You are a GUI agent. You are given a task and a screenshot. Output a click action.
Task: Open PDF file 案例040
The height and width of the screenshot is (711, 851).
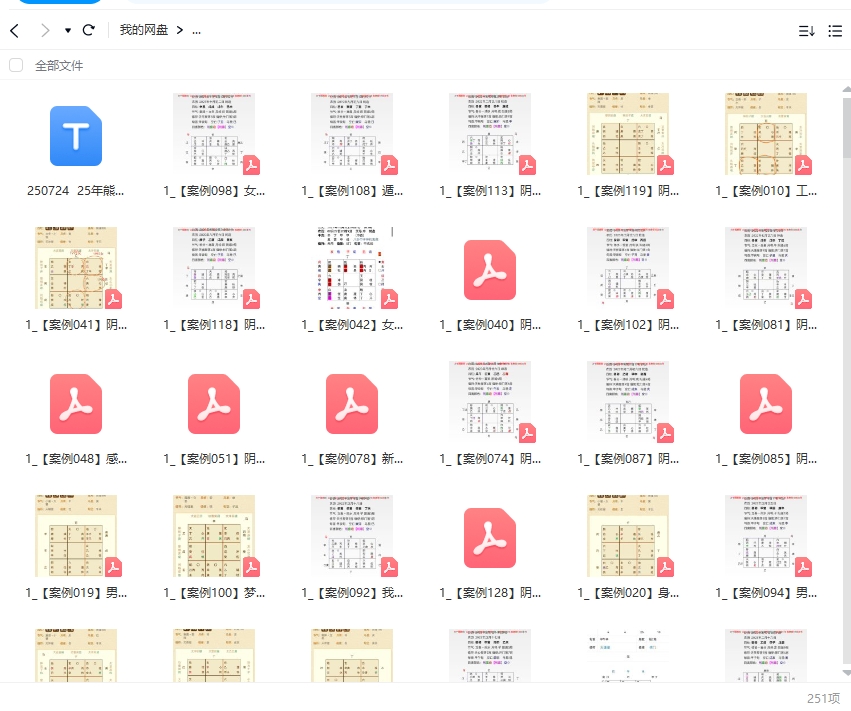pyautogui.click(x=490, y=270)
